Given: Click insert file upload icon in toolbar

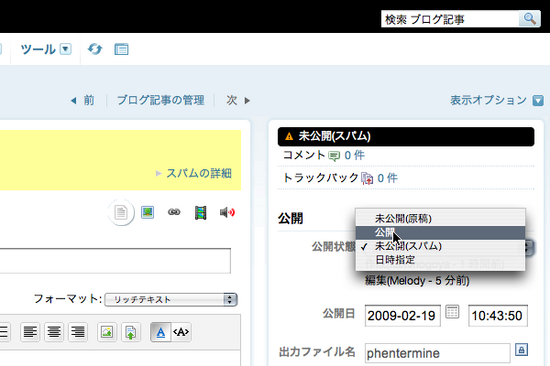Looking at the screenshot, I should (x=131, y=332).
